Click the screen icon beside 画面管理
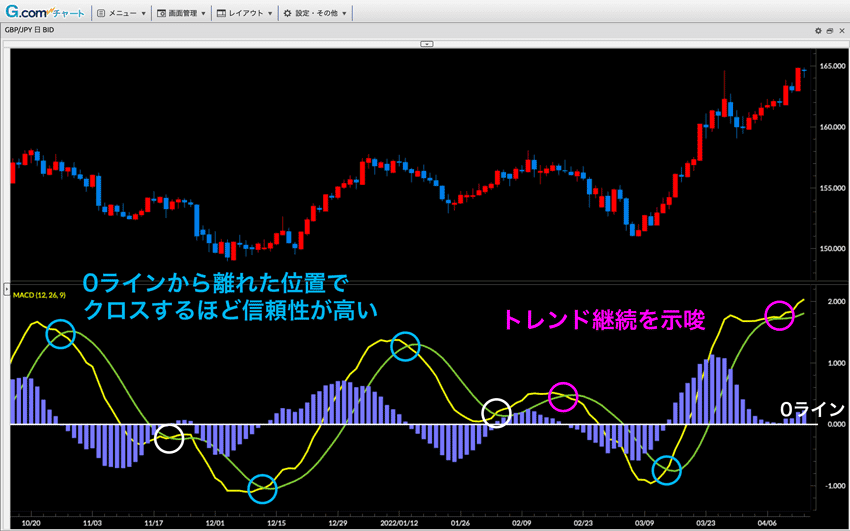This screenshot has height=531, width=850. point(161,14)
